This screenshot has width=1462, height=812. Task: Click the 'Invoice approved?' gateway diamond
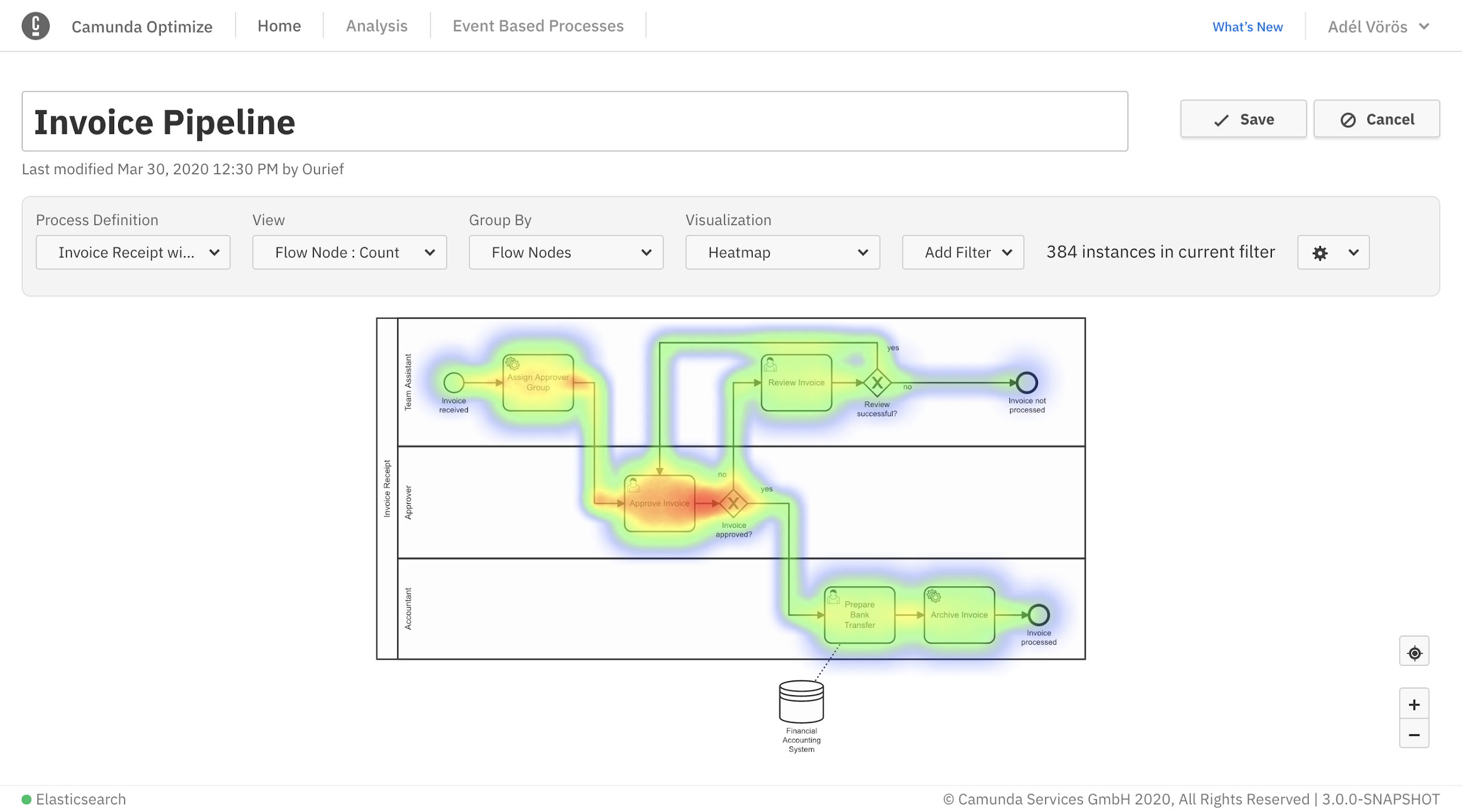pyautogui.click(x=733, y=503)
